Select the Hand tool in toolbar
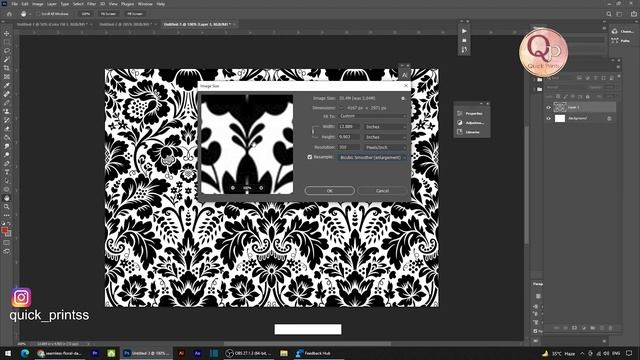640x360 pixels. point(7,198)
